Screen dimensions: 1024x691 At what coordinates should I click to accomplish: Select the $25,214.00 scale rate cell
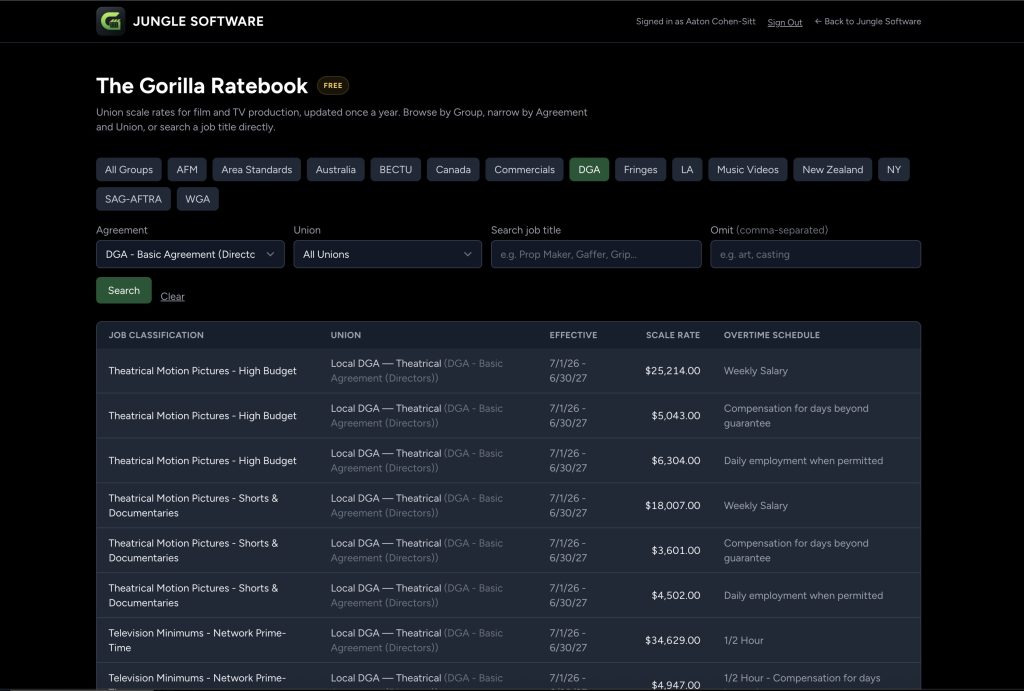673,370
